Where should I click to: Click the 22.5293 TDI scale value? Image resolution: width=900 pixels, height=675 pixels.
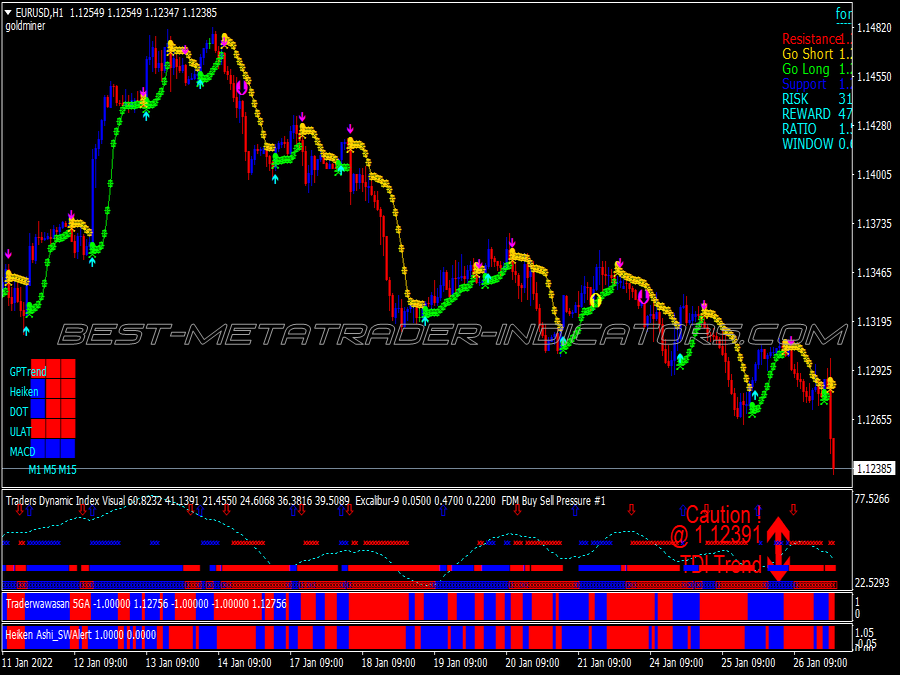[871, 583]
